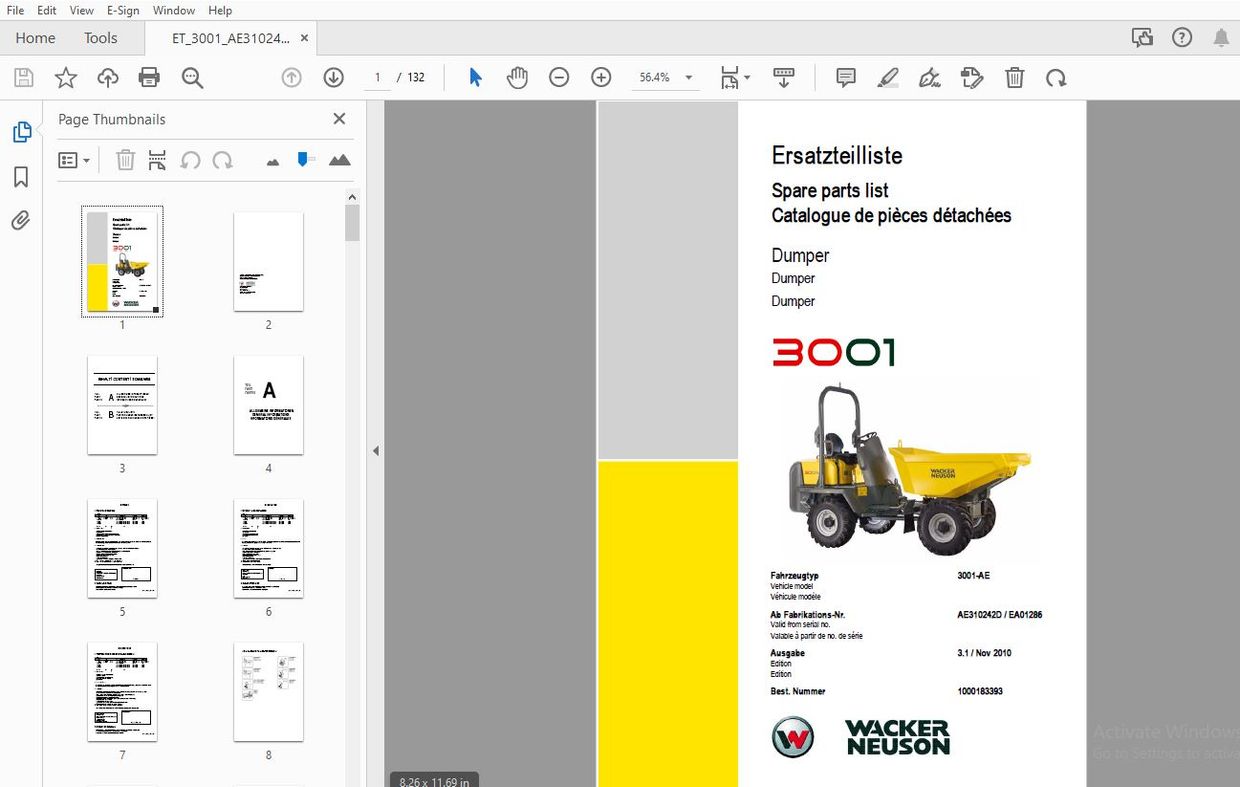Pick the Highlight text tool
The height and width of the screenshot is (787, 1240).
(x=888, y=77)
